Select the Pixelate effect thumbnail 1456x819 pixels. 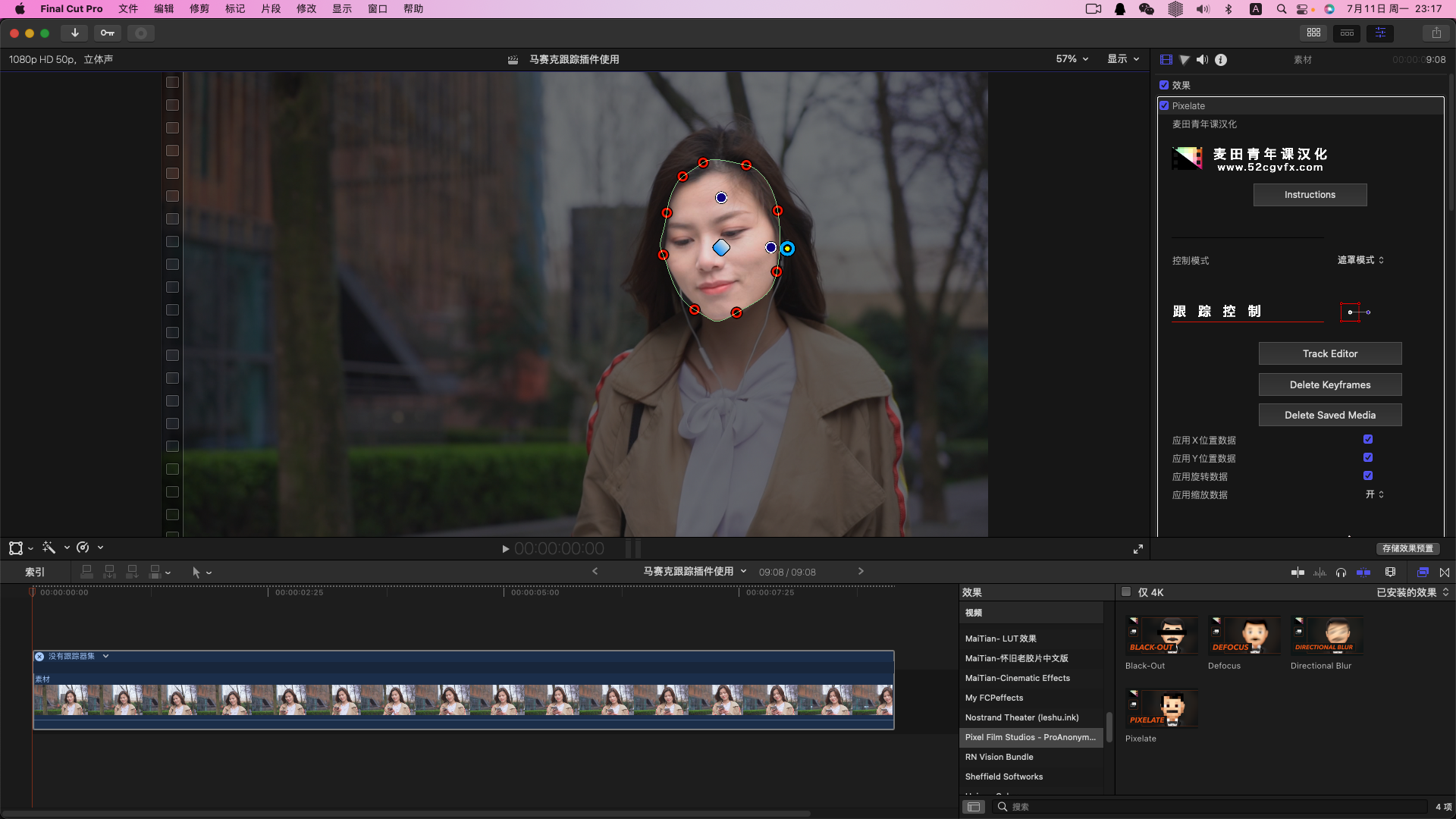click(x=1163, y=709)
